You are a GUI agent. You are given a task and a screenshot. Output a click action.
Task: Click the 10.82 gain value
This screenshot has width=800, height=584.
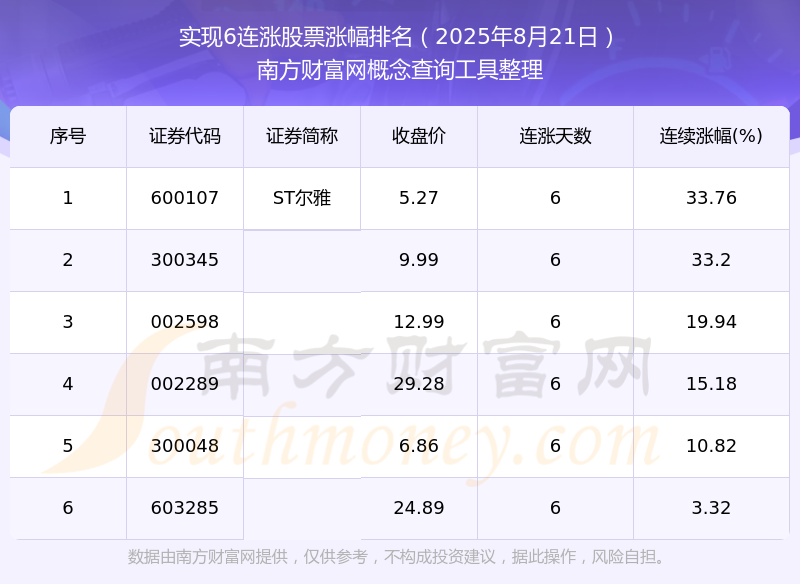(711, 446)
